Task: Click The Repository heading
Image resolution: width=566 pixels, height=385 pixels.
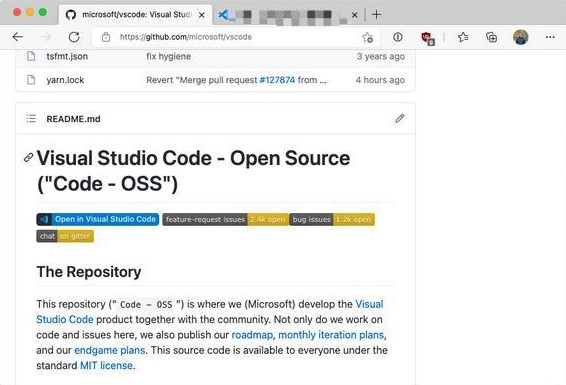Action: [89, 272]
